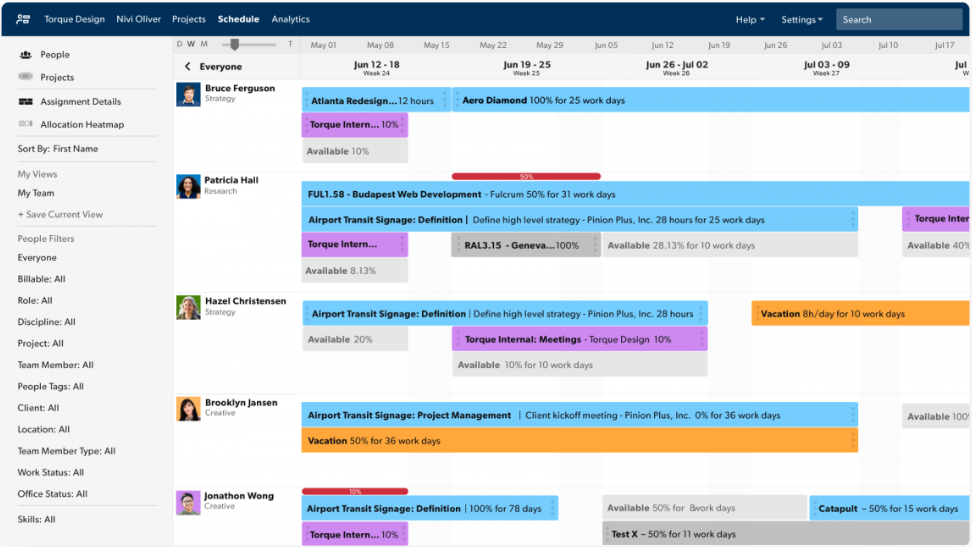Click the Jun 19 - 25 Week 25 header

click(x=526, y=68)
